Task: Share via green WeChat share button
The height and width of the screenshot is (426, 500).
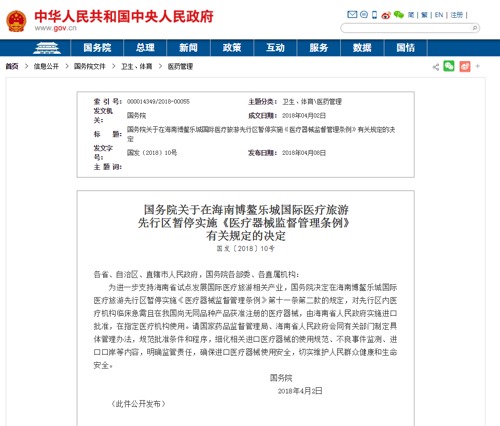Action: [x=449, y=66]
